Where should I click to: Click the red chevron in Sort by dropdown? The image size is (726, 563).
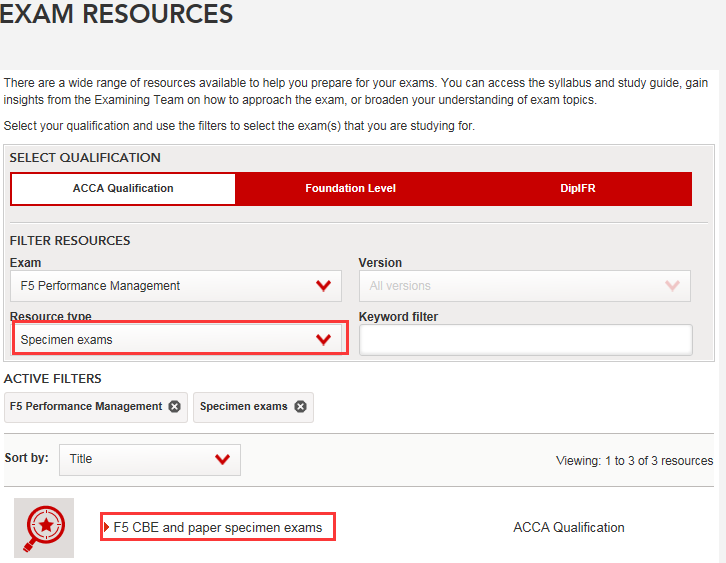pyautogui.click(x=222, y=459)
